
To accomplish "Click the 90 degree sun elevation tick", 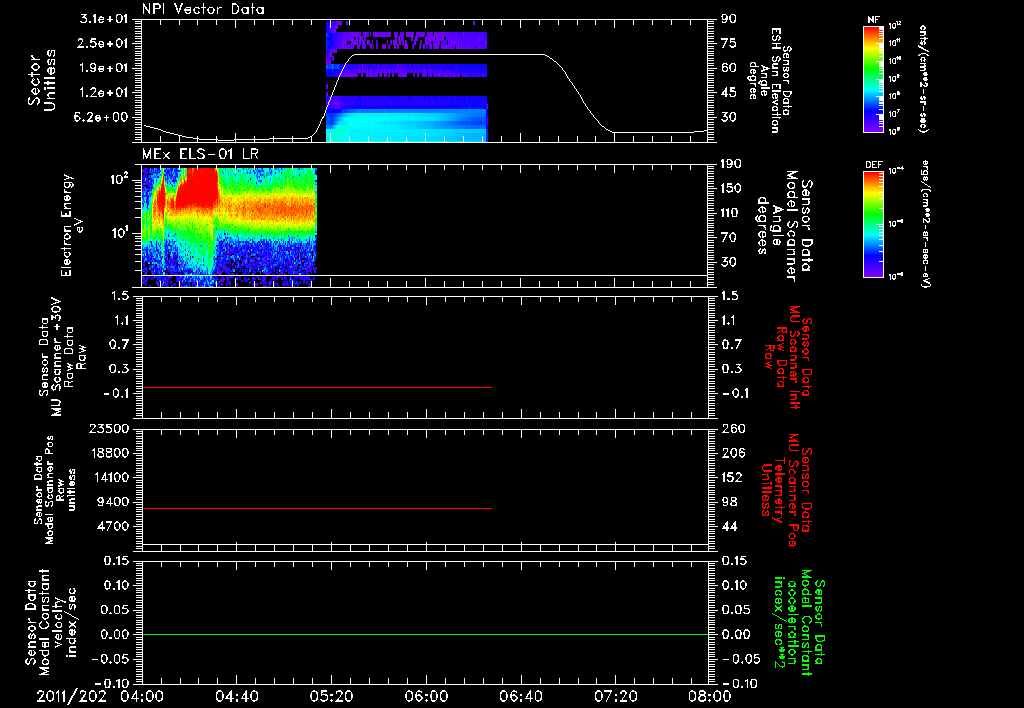I will (x=729, y=19).
